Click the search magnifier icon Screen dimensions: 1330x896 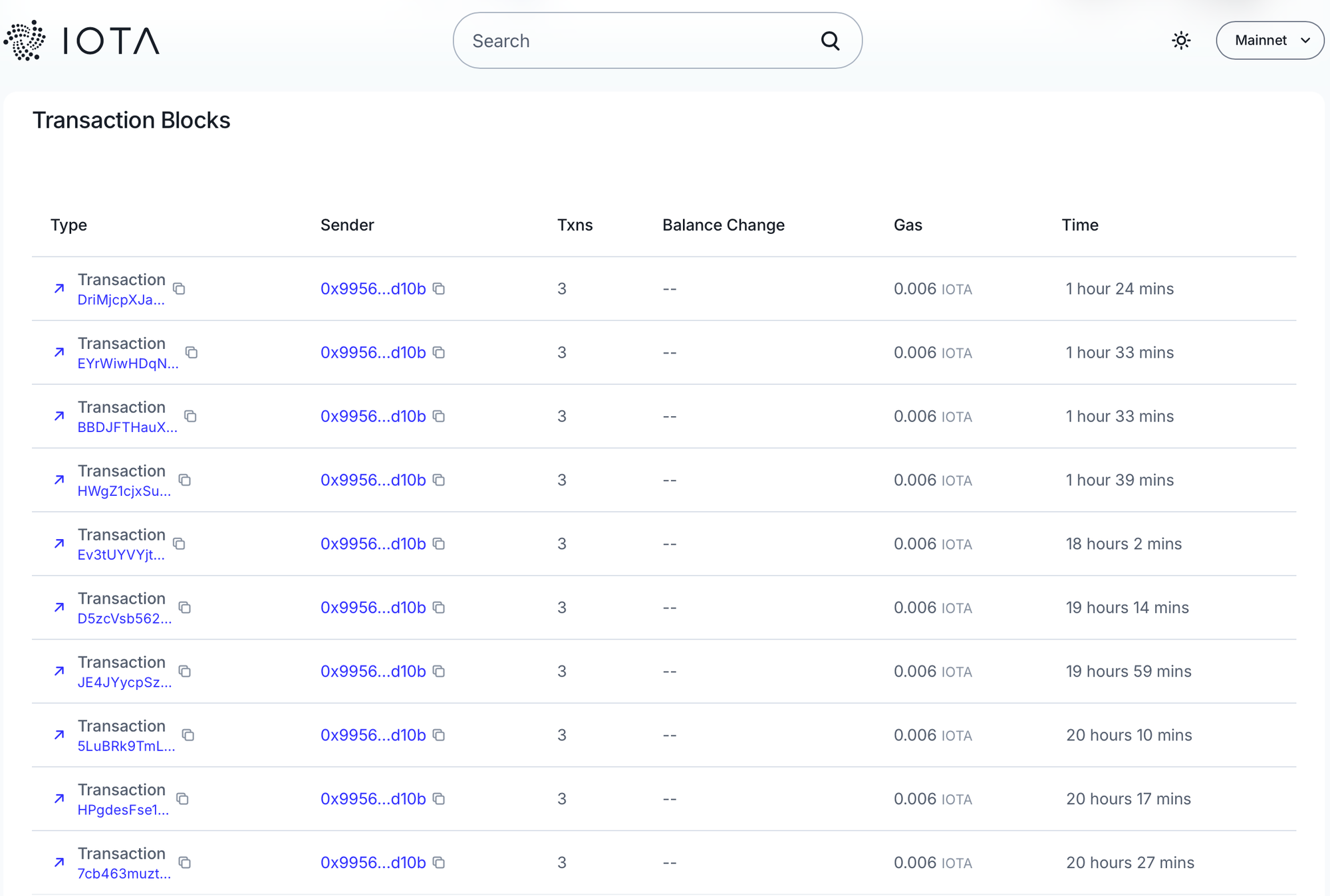click(830, 41)
